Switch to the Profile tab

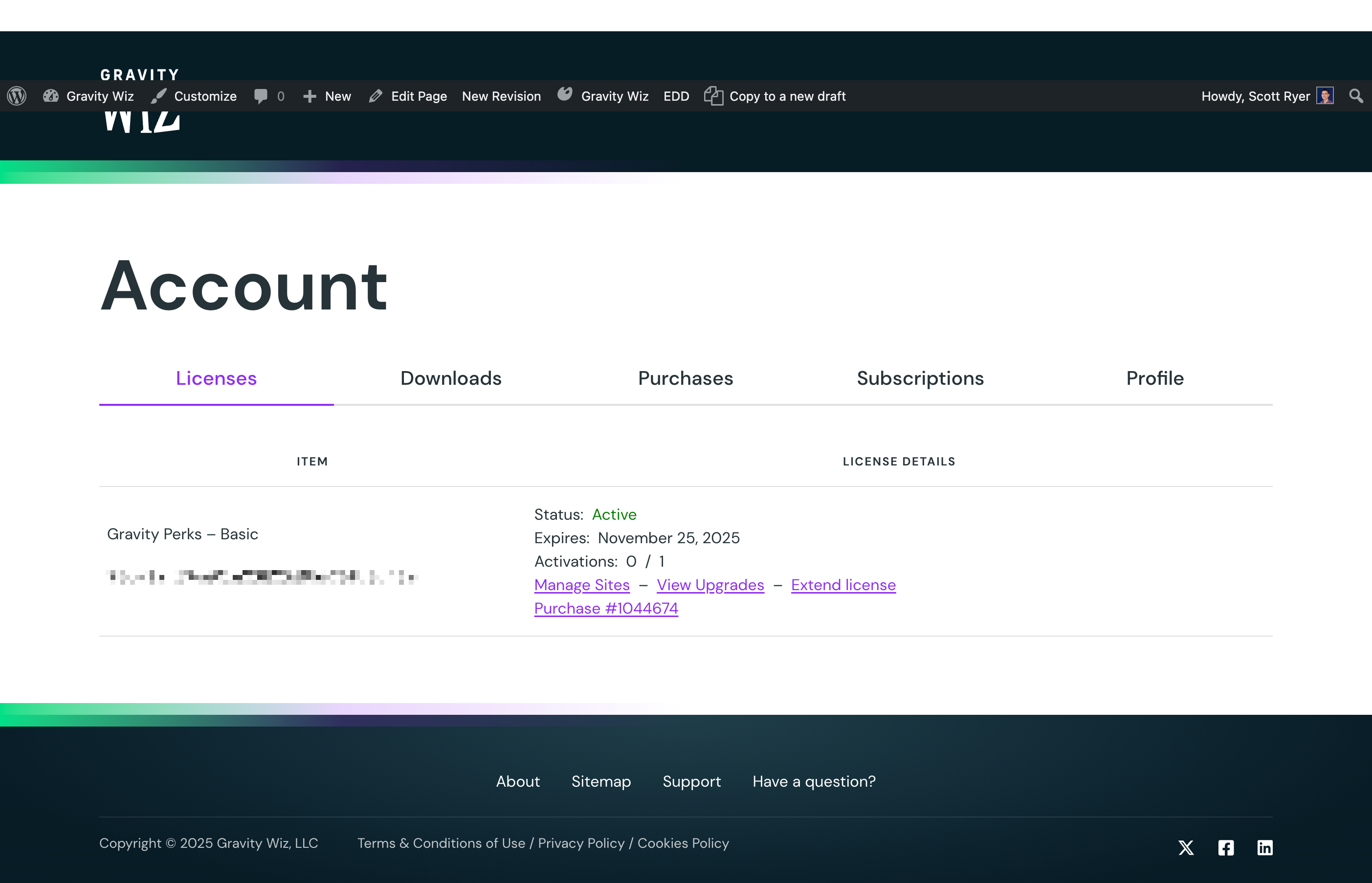[x=1155, y=378]
